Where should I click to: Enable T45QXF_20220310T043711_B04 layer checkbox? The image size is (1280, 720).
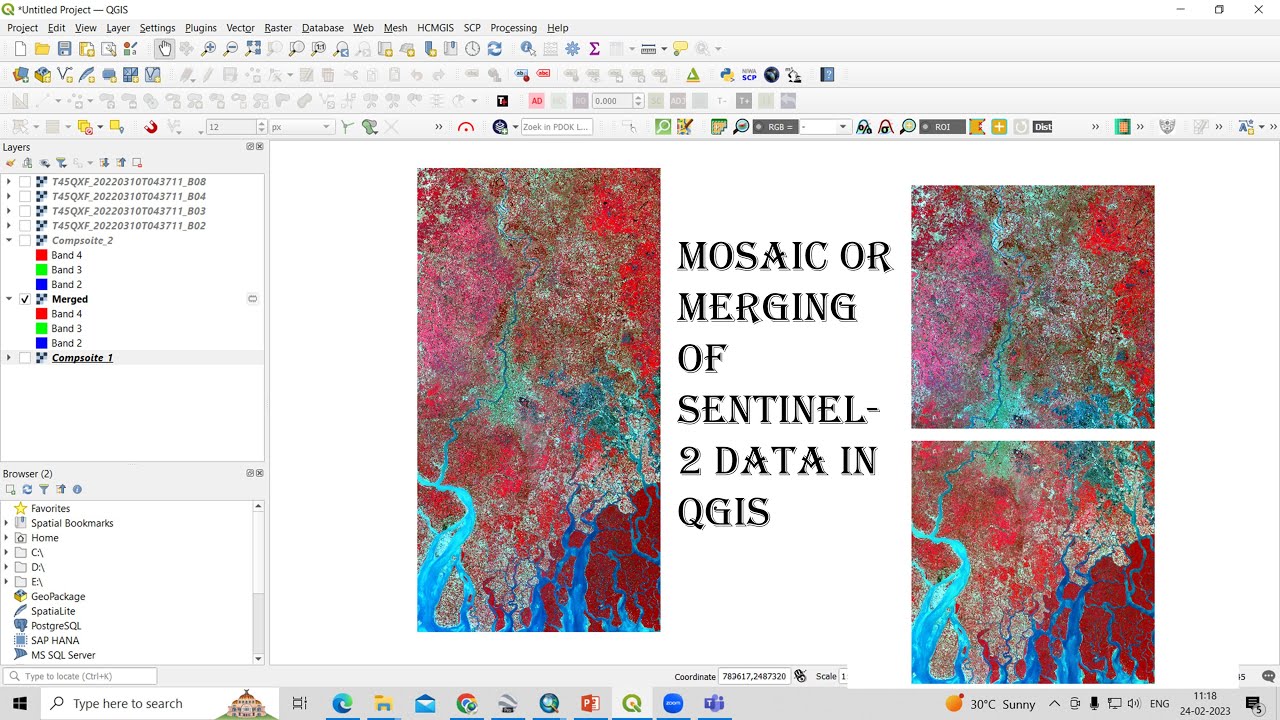point(25,197)
